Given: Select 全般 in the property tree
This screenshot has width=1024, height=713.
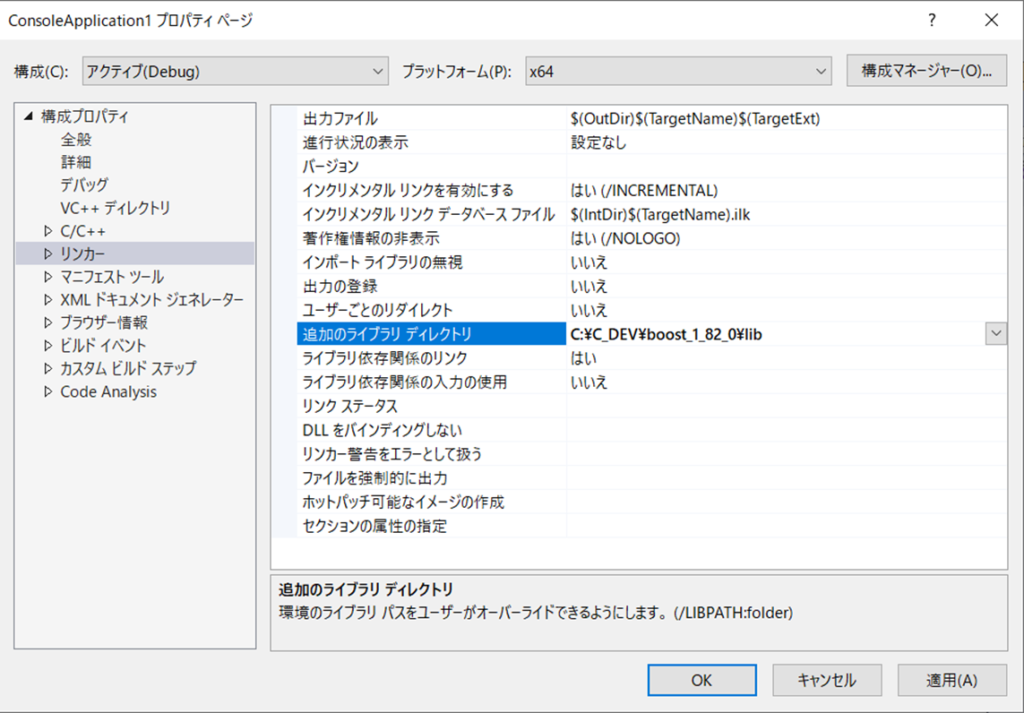Looking at the screenshot, I should click(76, 139).
